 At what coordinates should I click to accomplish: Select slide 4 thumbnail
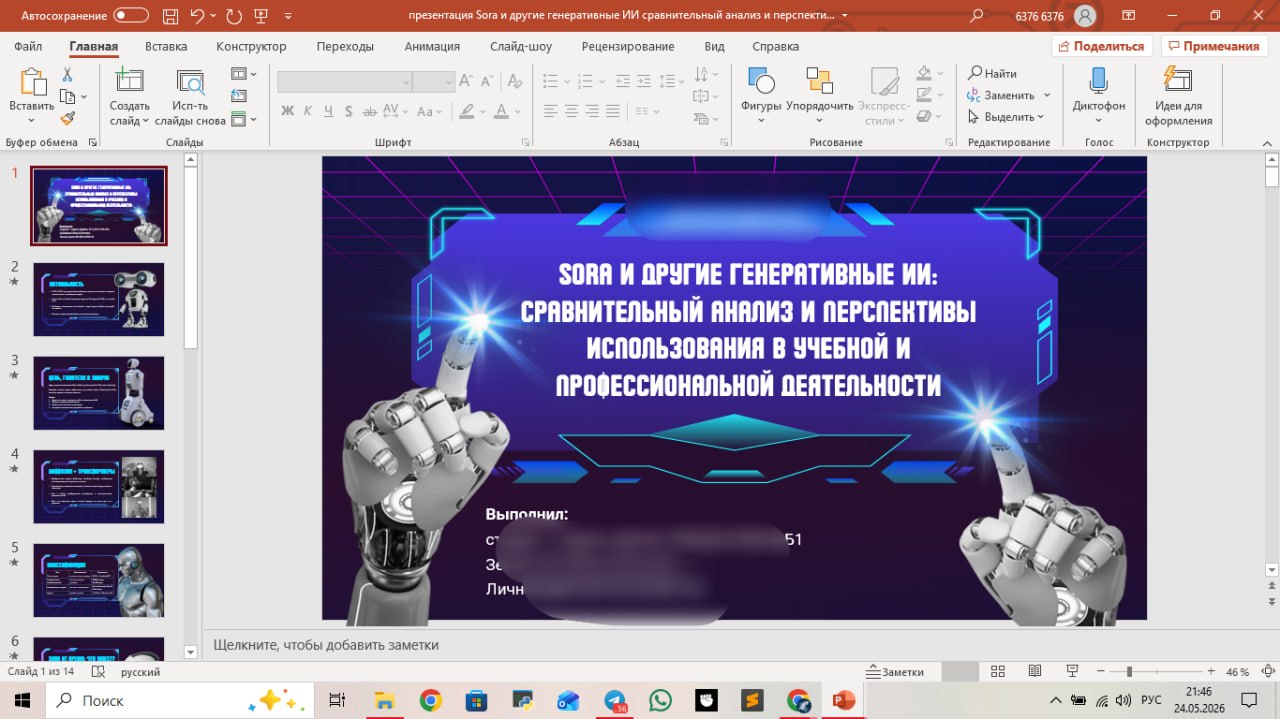pyautogui.click(x=99, y=487)
